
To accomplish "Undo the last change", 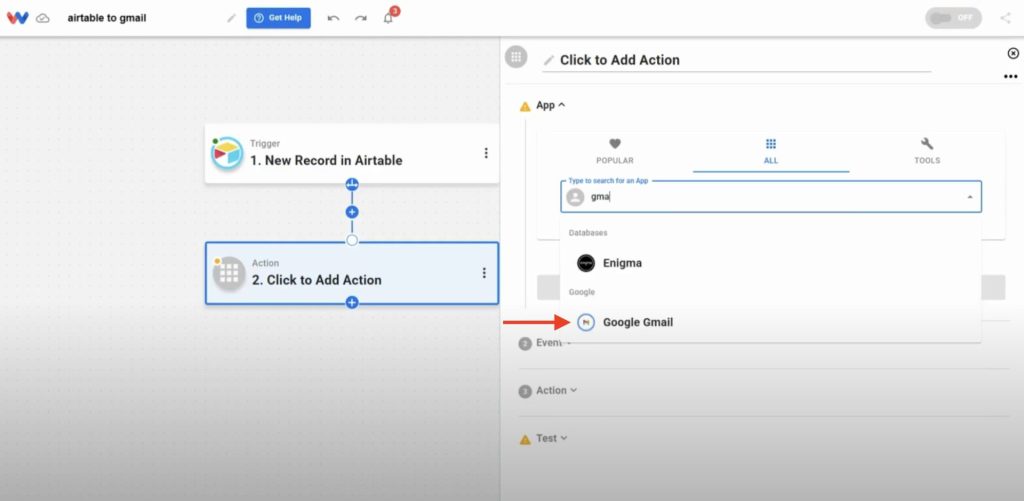I will coord(333,18).
